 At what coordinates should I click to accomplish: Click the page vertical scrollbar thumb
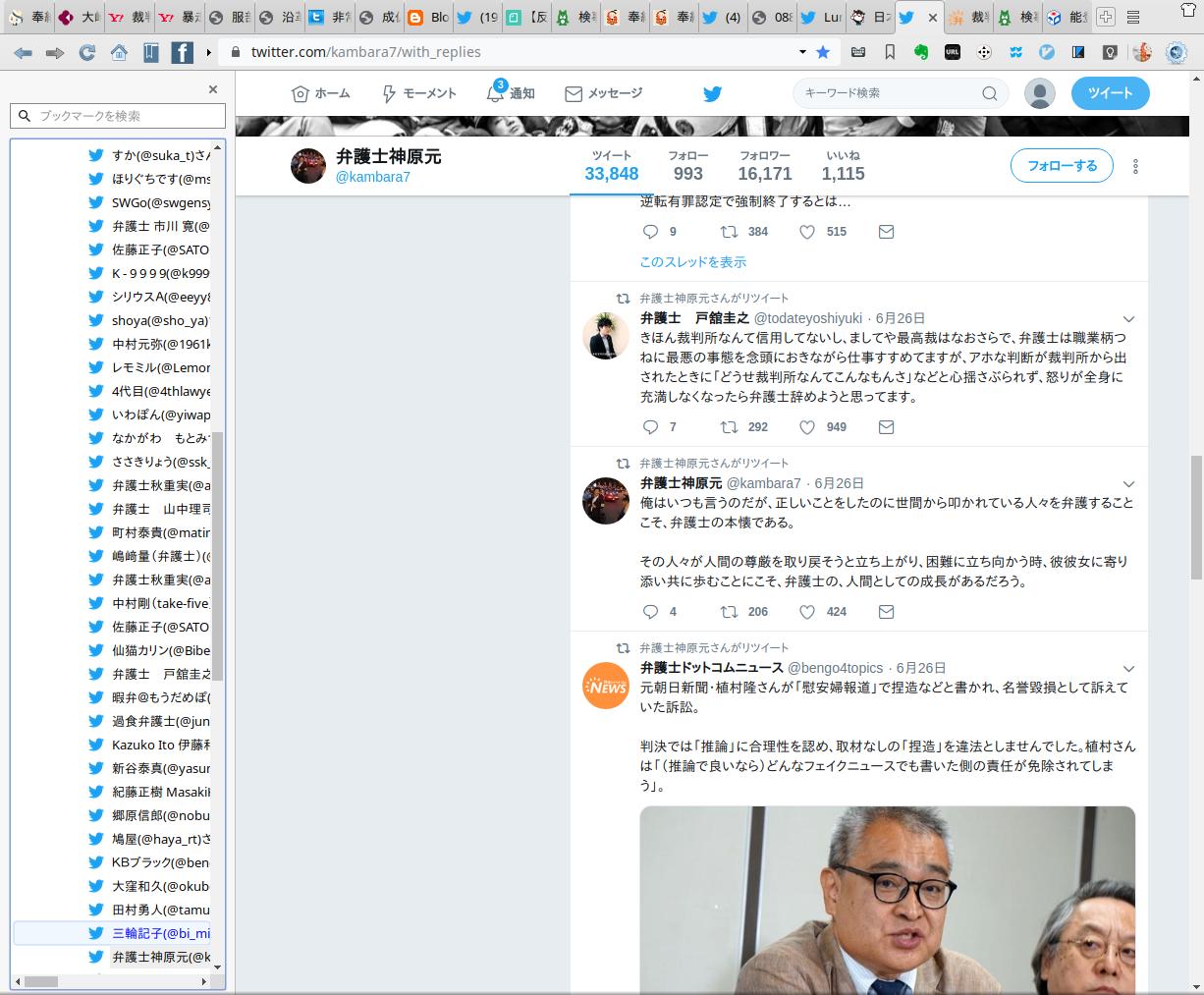[1196, 518]
